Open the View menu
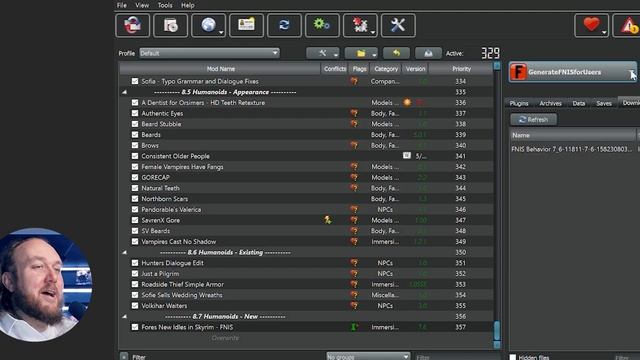Image resolution: width=640 pixels, height=360 pixels. pyautogui.click(x=142, y=5)
